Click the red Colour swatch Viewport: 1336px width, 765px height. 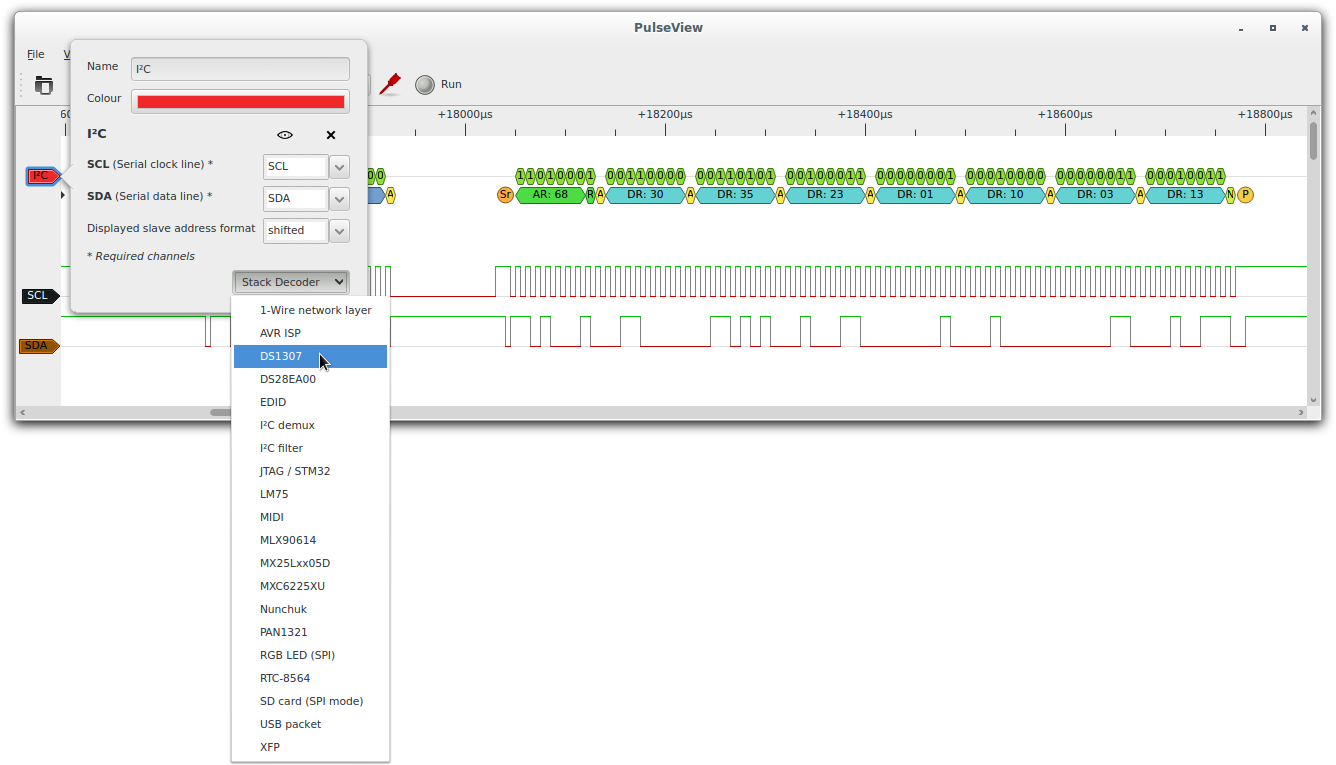[240, 102]
